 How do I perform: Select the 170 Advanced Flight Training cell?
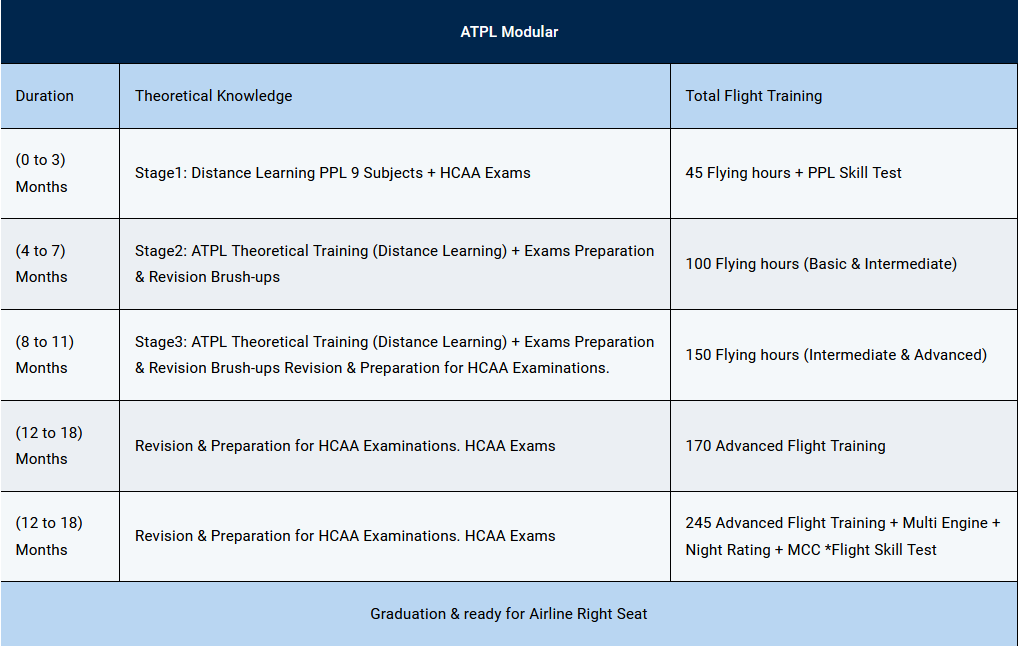(785, 446)
